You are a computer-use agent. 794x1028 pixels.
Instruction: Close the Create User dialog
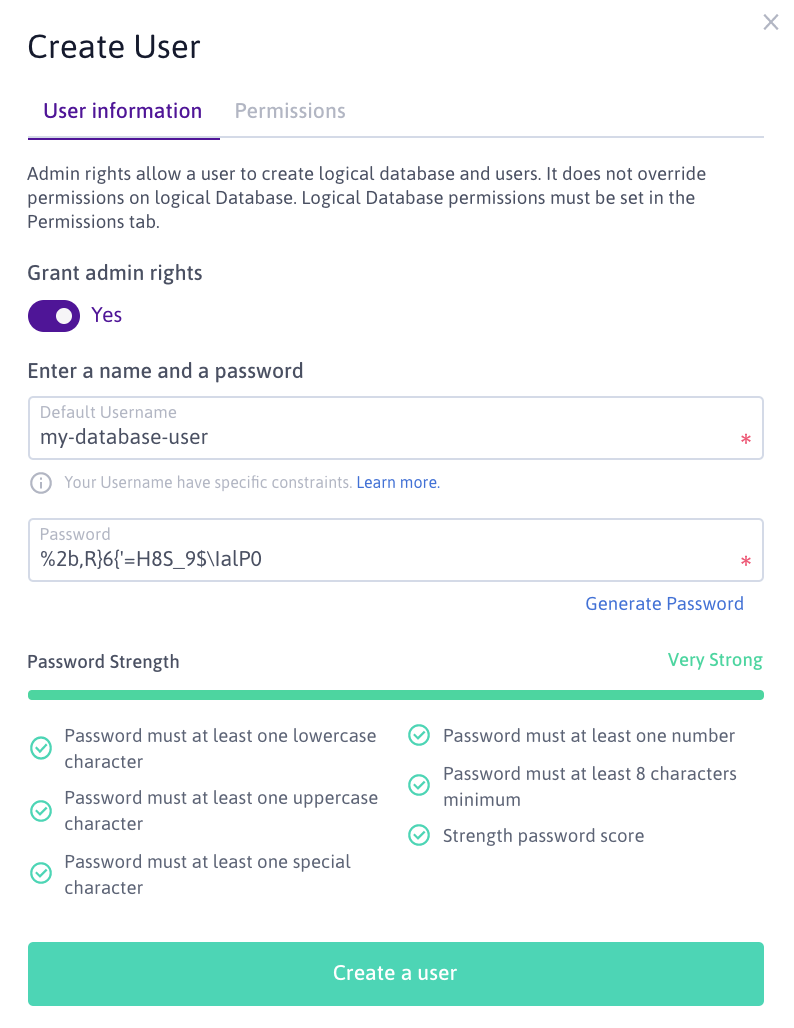tap(770, 22)
